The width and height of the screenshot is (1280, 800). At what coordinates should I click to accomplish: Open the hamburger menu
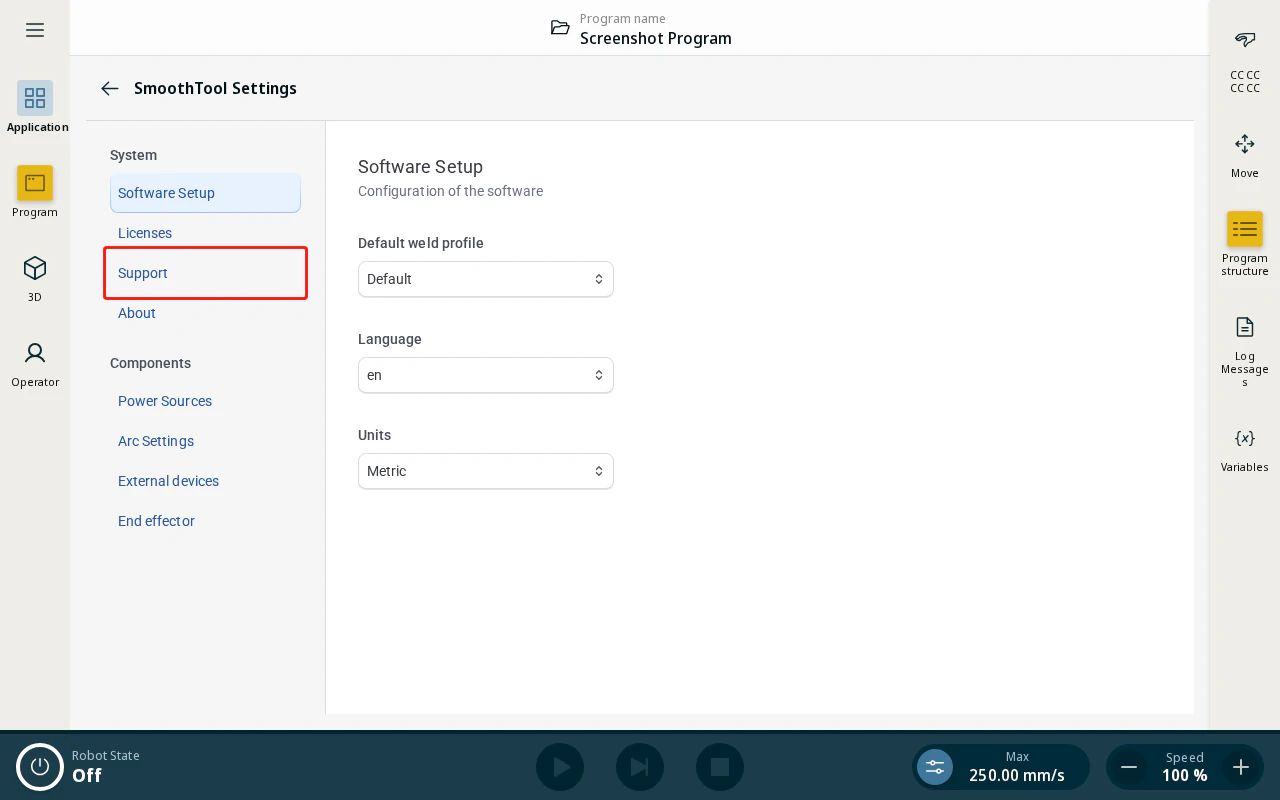tap(35, 30)
